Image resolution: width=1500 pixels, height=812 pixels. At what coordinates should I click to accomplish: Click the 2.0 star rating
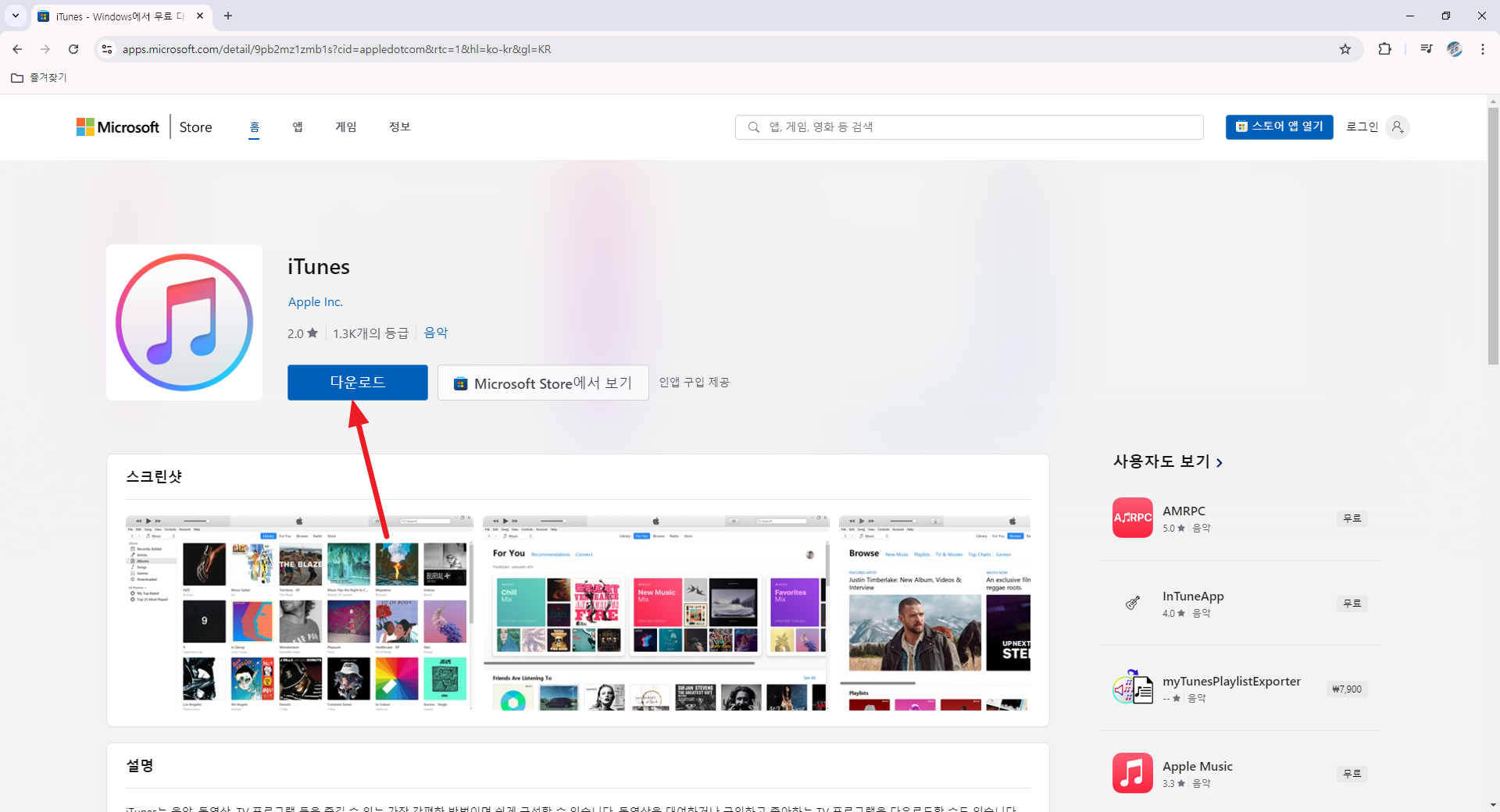pos(302,333)
